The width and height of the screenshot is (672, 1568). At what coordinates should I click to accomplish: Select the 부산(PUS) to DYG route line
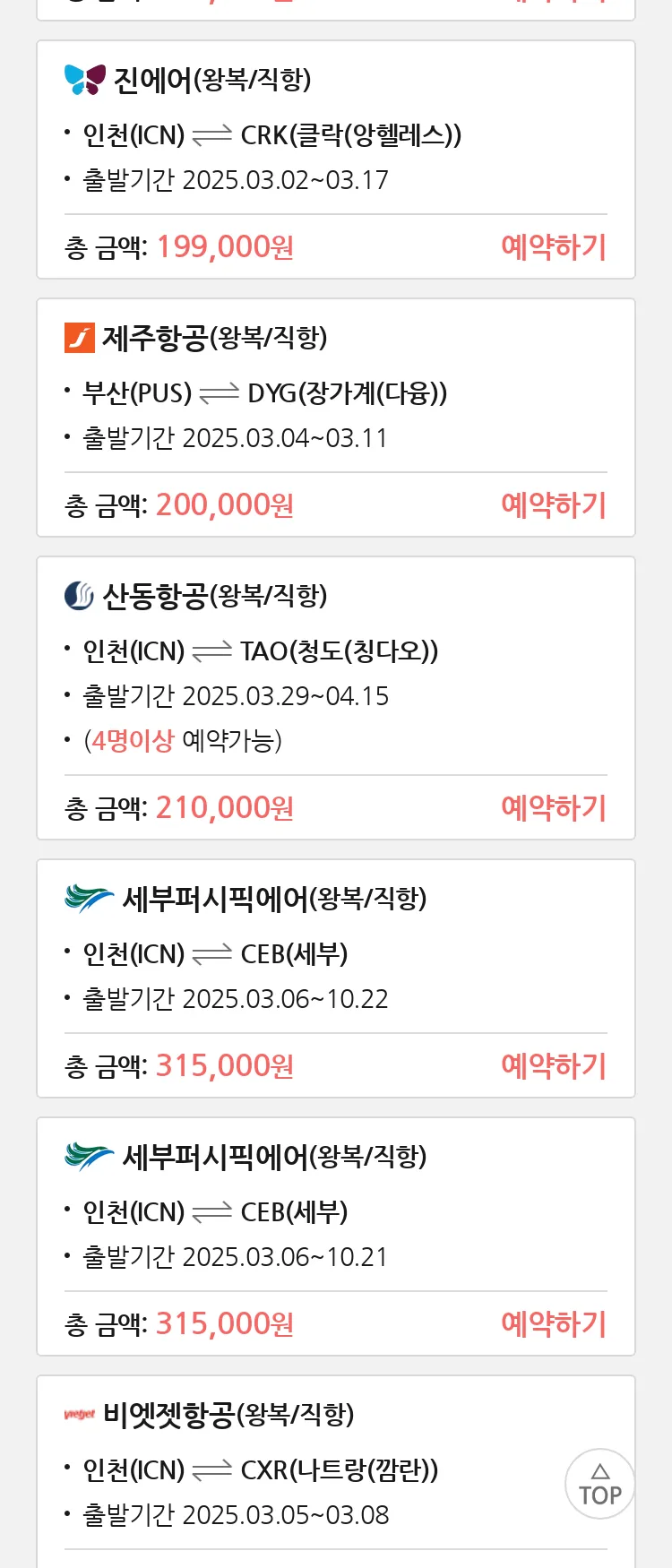tap(264, 393)
